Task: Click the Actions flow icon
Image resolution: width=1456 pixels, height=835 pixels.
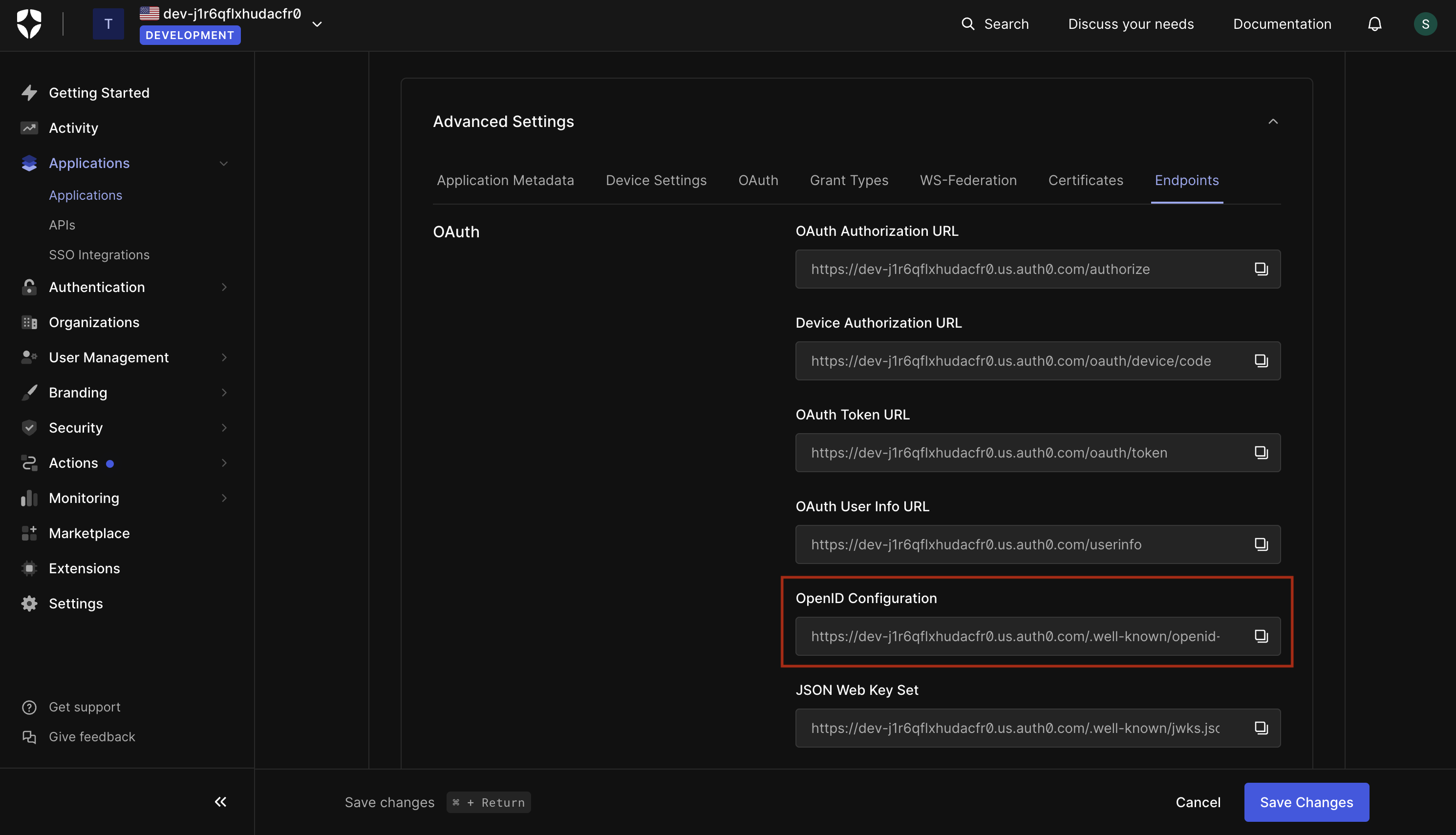Action: click(29, 463)
